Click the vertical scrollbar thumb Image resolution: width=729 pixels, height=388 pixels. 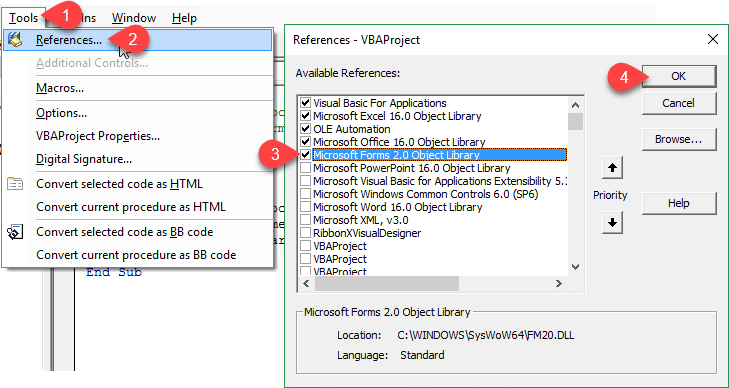point(576,121)
